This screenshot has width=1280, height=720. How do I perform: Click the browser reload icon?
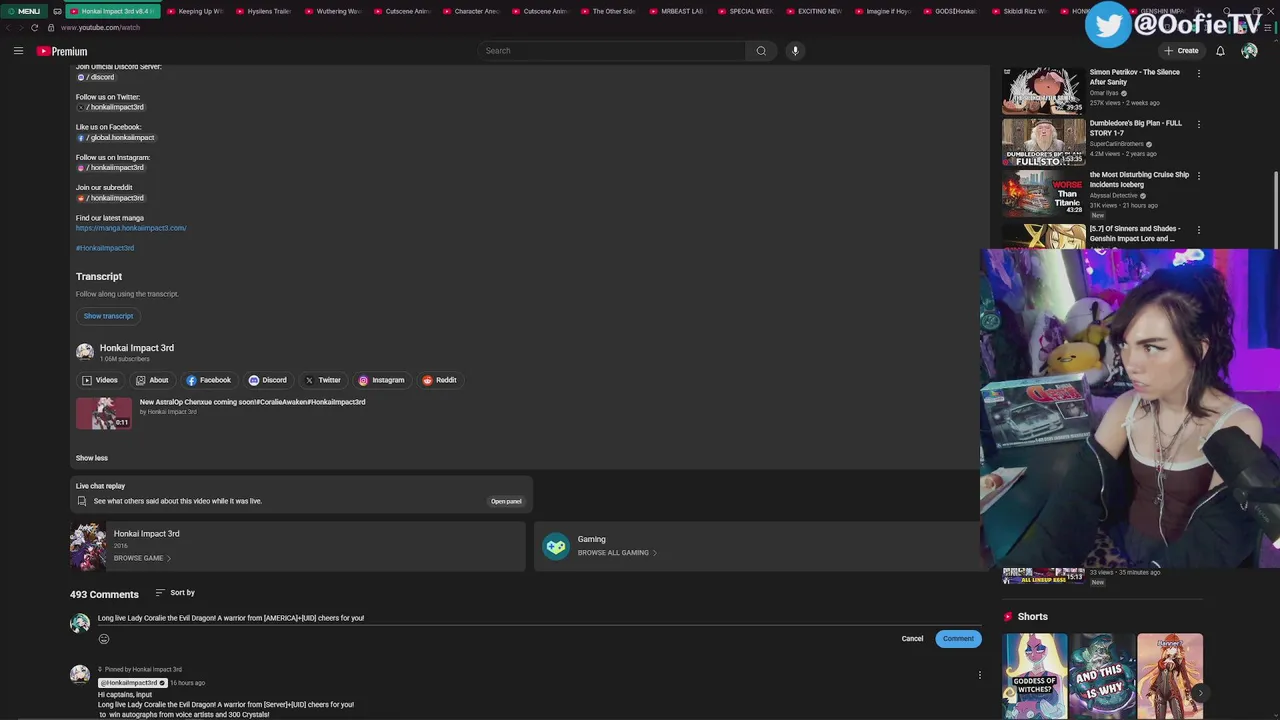[34, 28]
